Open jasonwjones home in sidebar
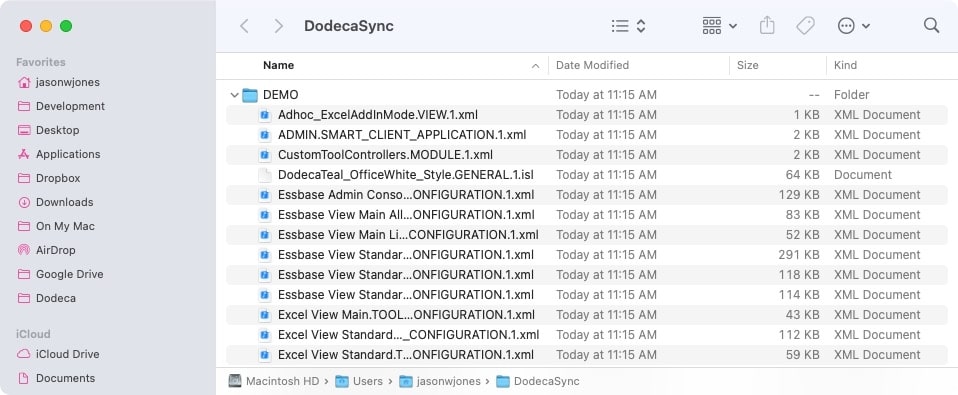The width and height of the screenshot is (958, 395). (x=67, y=82)
